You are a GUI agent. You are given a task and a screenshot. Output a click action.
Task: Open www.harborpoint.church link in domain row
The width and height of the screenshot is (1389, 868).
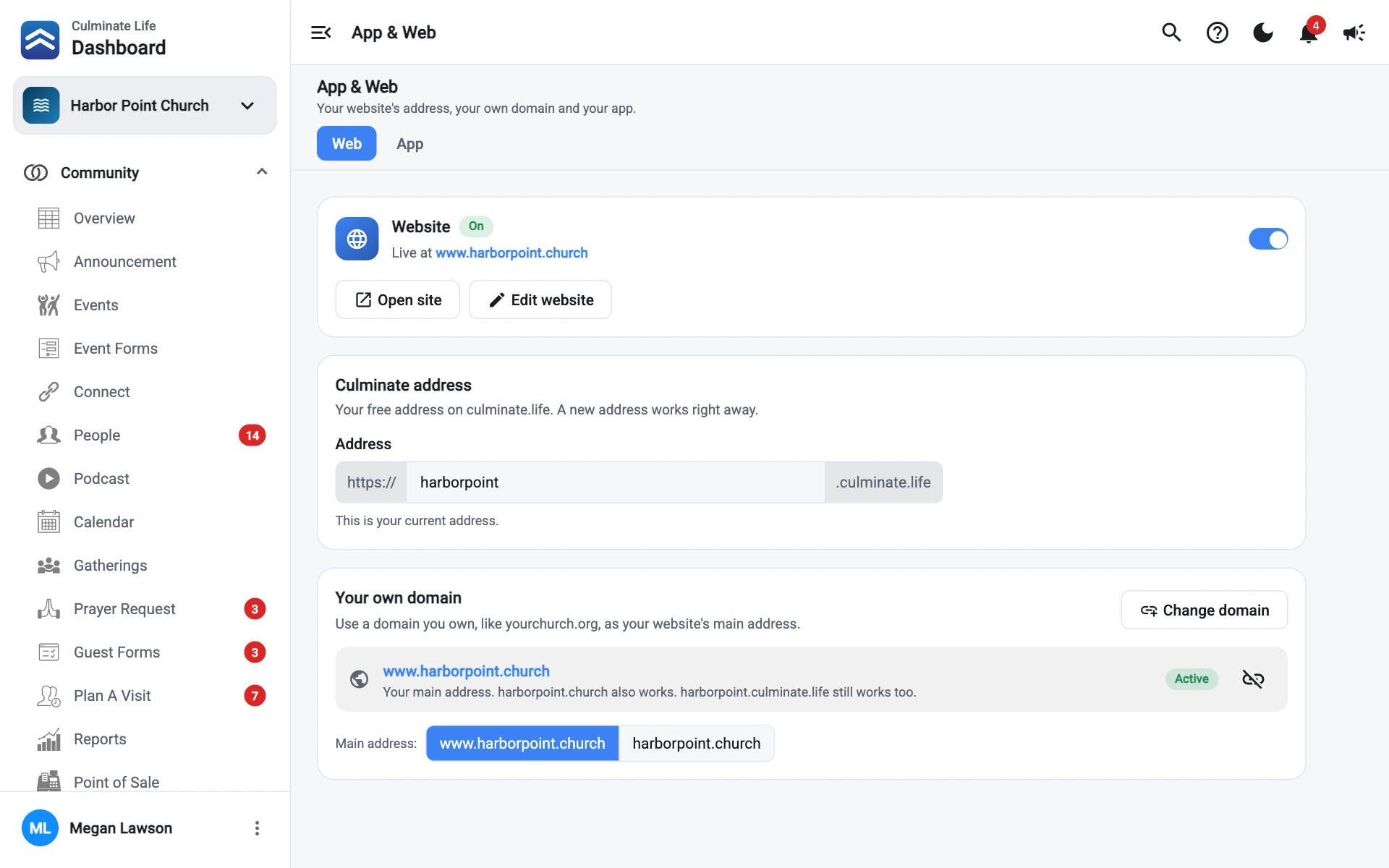[x=466, y=671]
